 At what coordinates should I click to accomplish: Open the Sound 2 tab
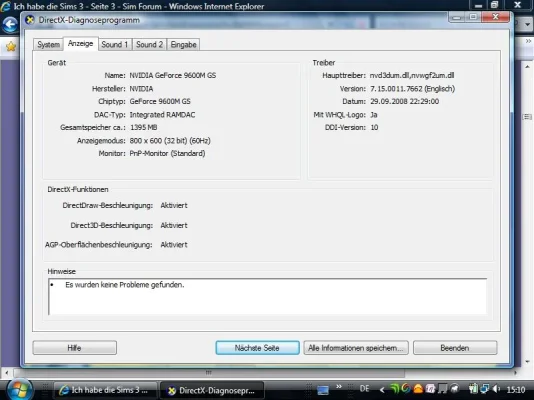point(150,45)
